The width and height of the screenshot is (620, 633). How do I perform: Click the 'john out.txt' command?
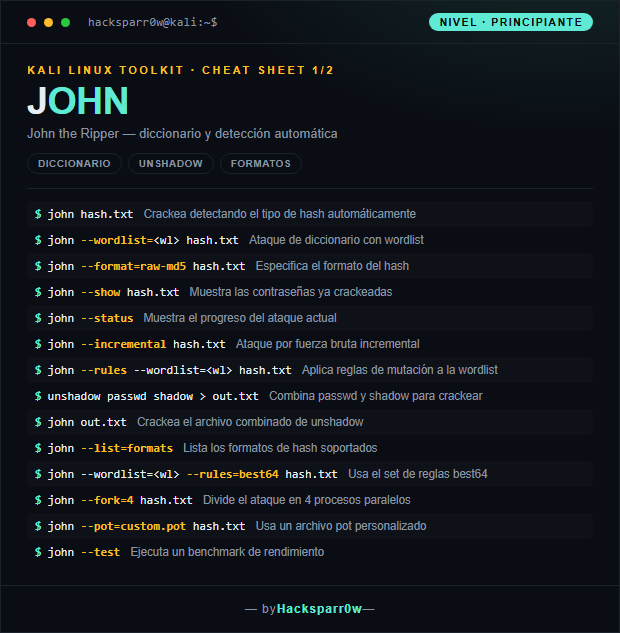pyautogui.click(x=87, y=422)
